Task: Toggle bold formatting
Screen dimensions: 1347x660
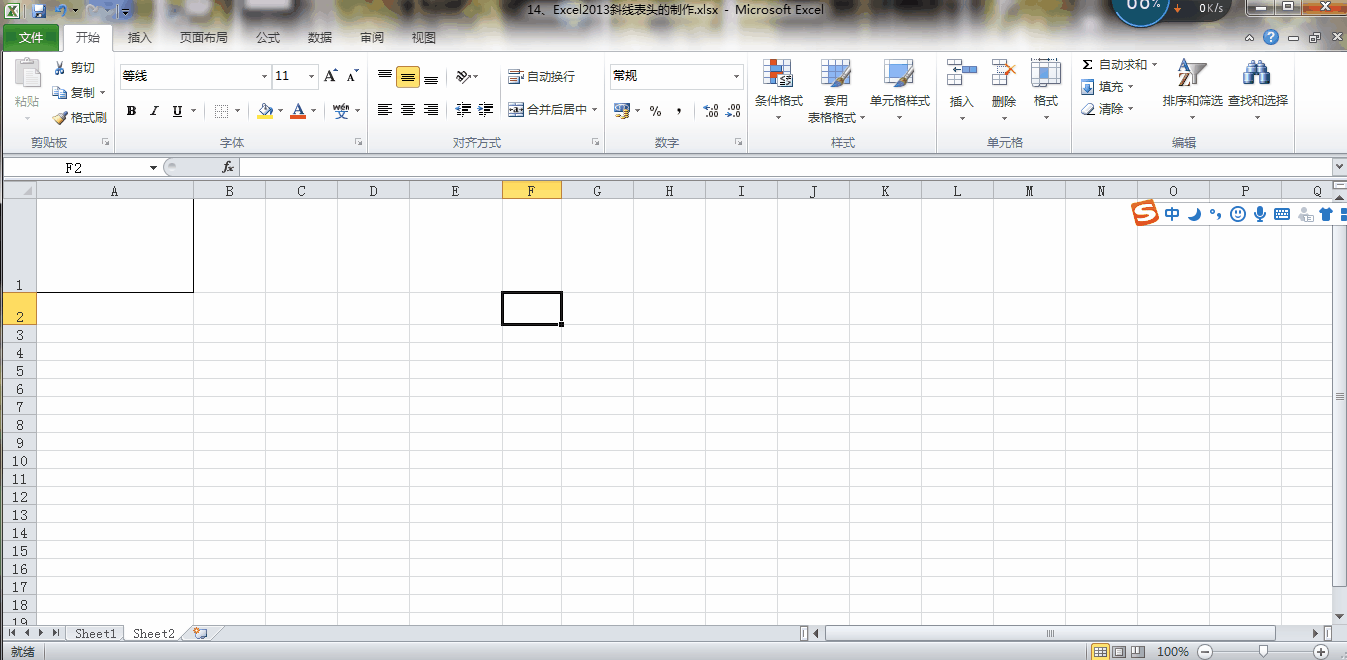Action: click(131, 110)
